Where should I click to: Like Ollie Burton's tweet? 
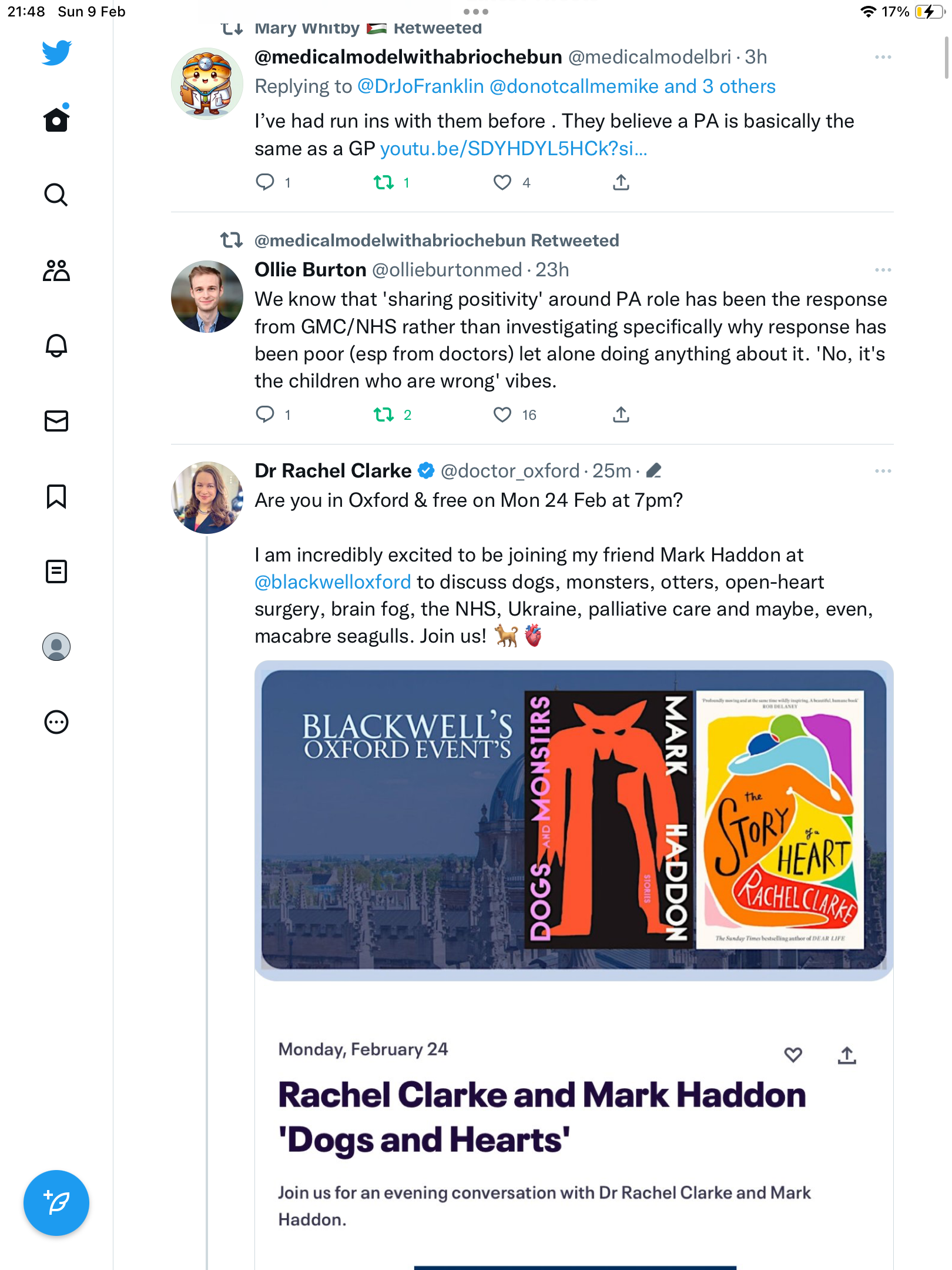click(x=502, y=415)
